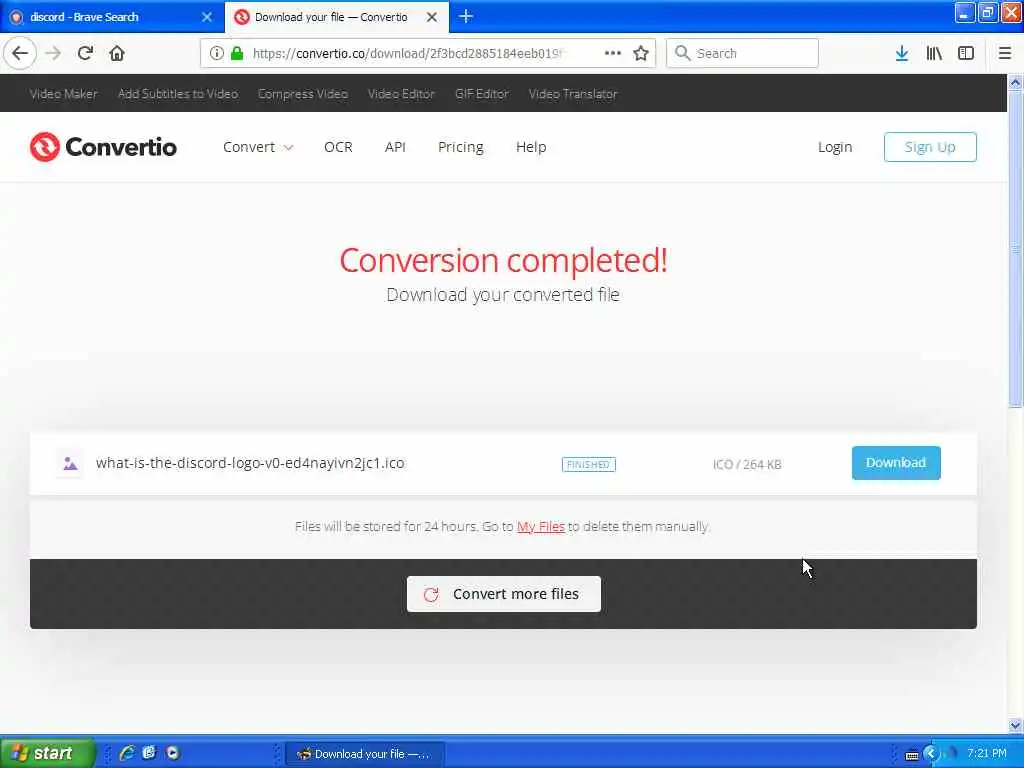Image resolution: width=1024 pixels, height=768 pixels.
Task: Click the scrollbar up arrow
Action: click(1016, 82)
